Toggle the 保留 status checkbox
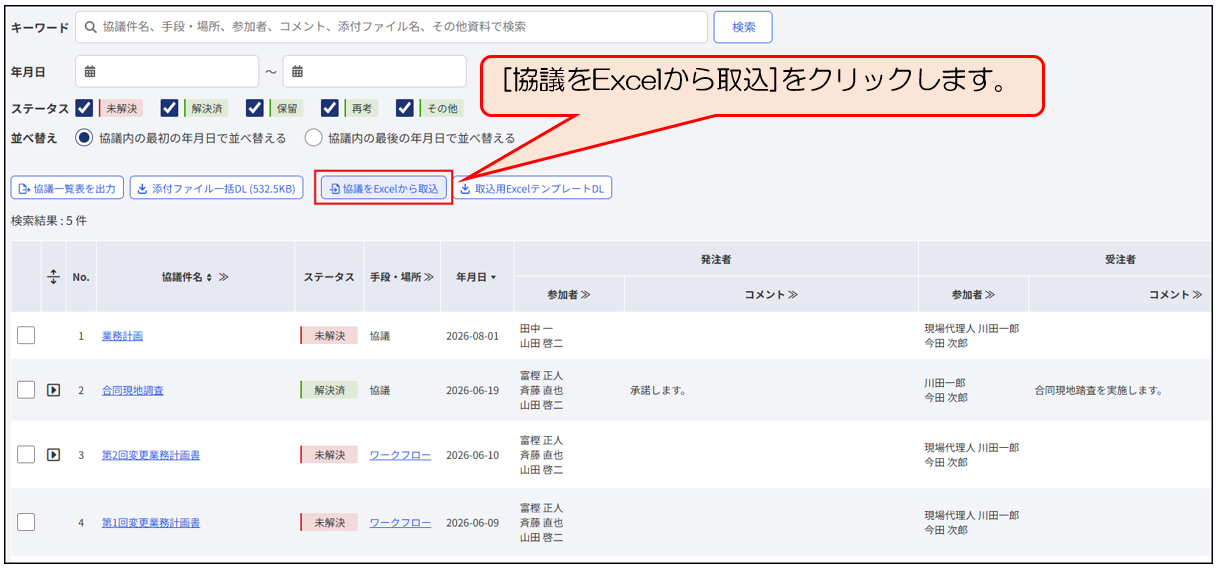This screenshot has width=1217, height=568. point(255,108)
